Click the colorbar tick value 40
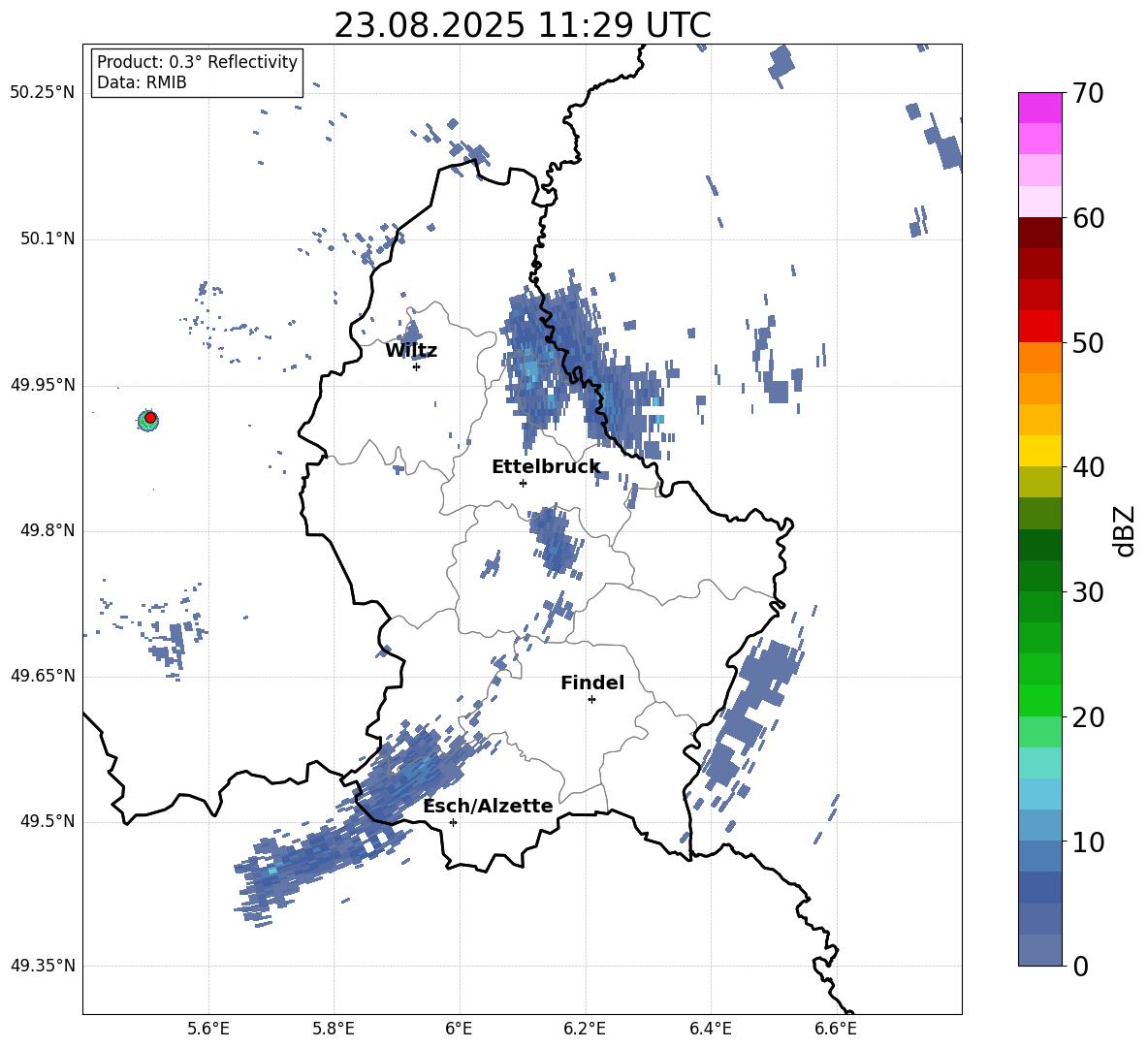Viewport: 1148px width, 1048px height. [x=1088, y=467]
